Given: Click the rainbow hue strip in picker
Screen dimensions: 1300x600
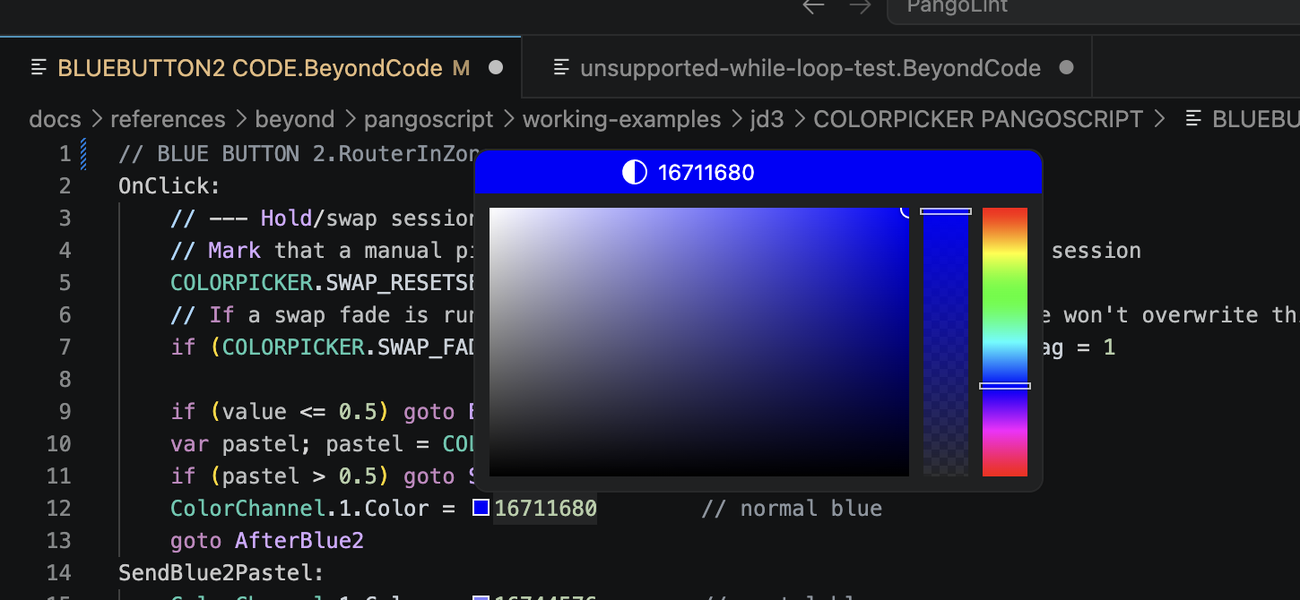Looking at the screenshot, I should click(x=1005, y=342).
